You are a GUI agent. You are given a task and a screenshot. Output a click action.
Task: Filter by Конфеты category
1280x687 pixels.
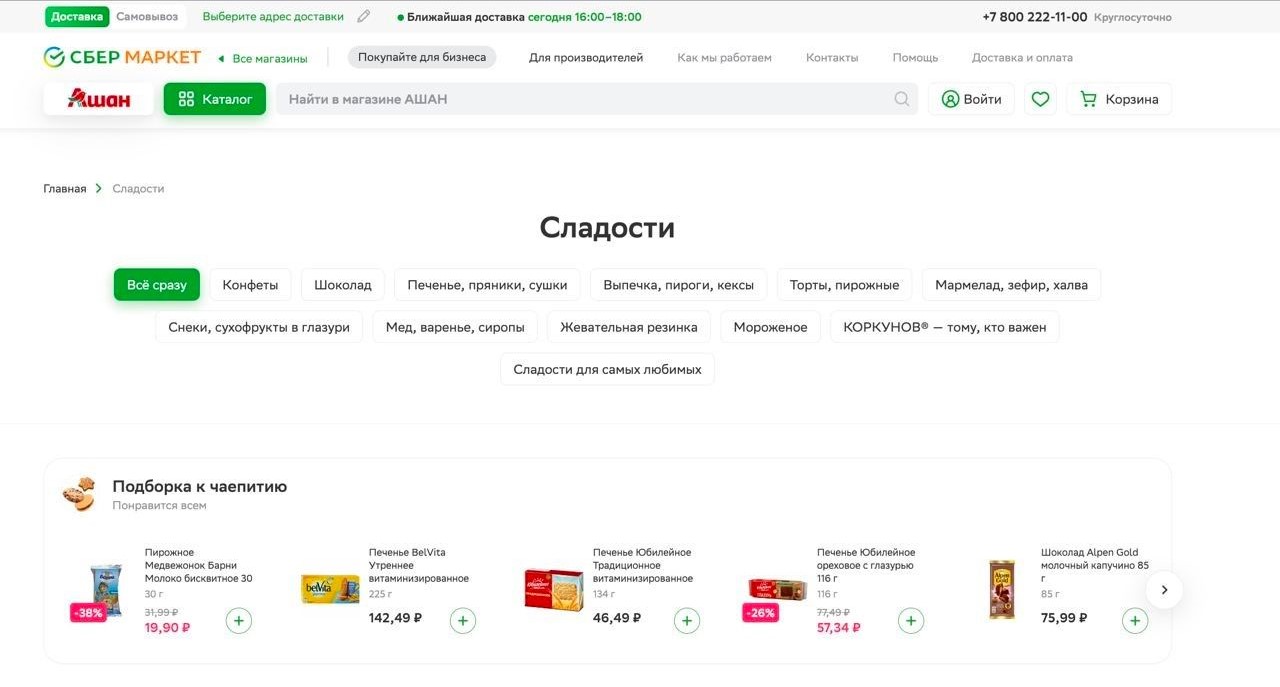coord(250,285)
